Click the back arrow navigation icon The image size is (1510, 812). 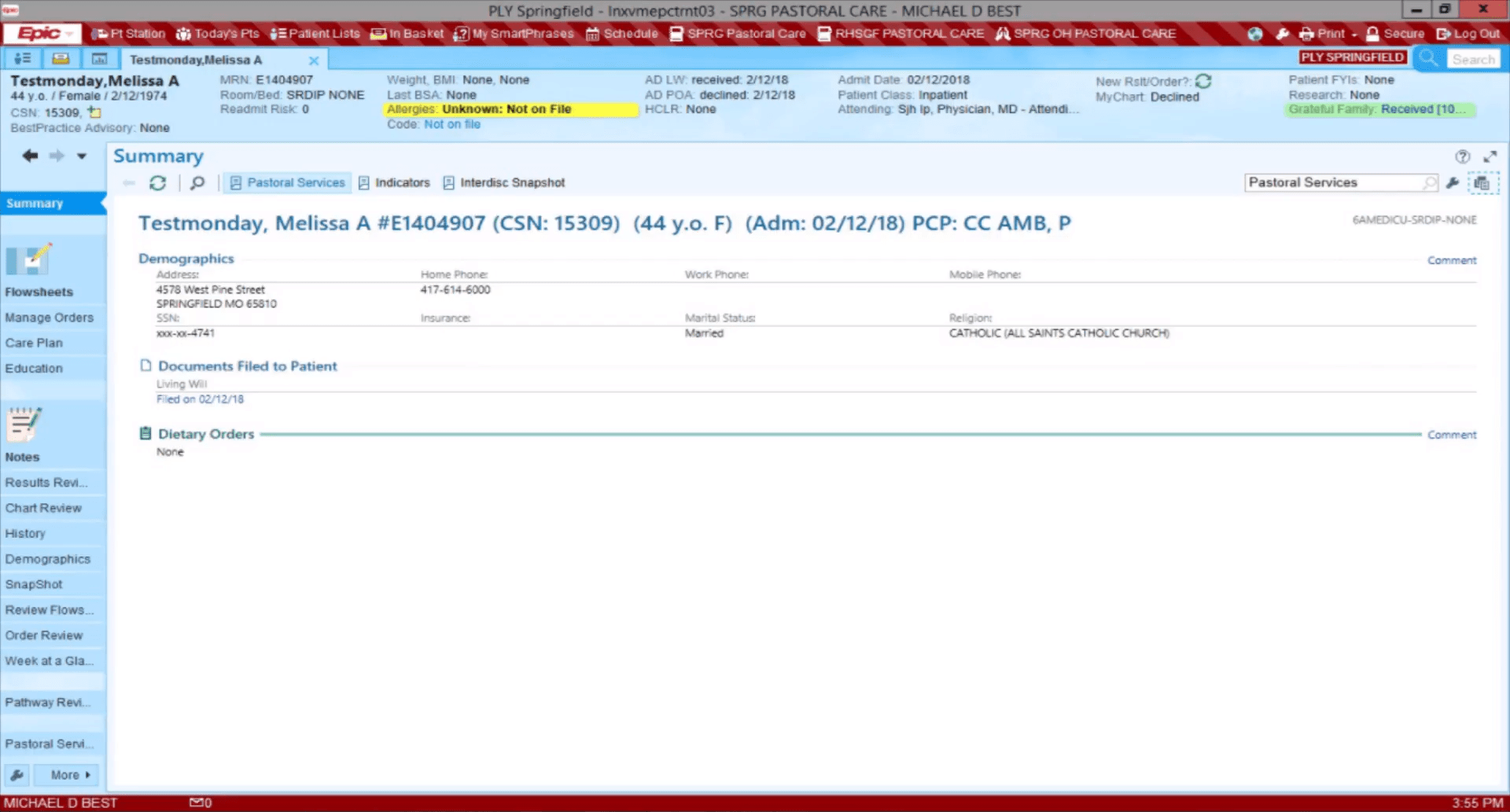30,156
